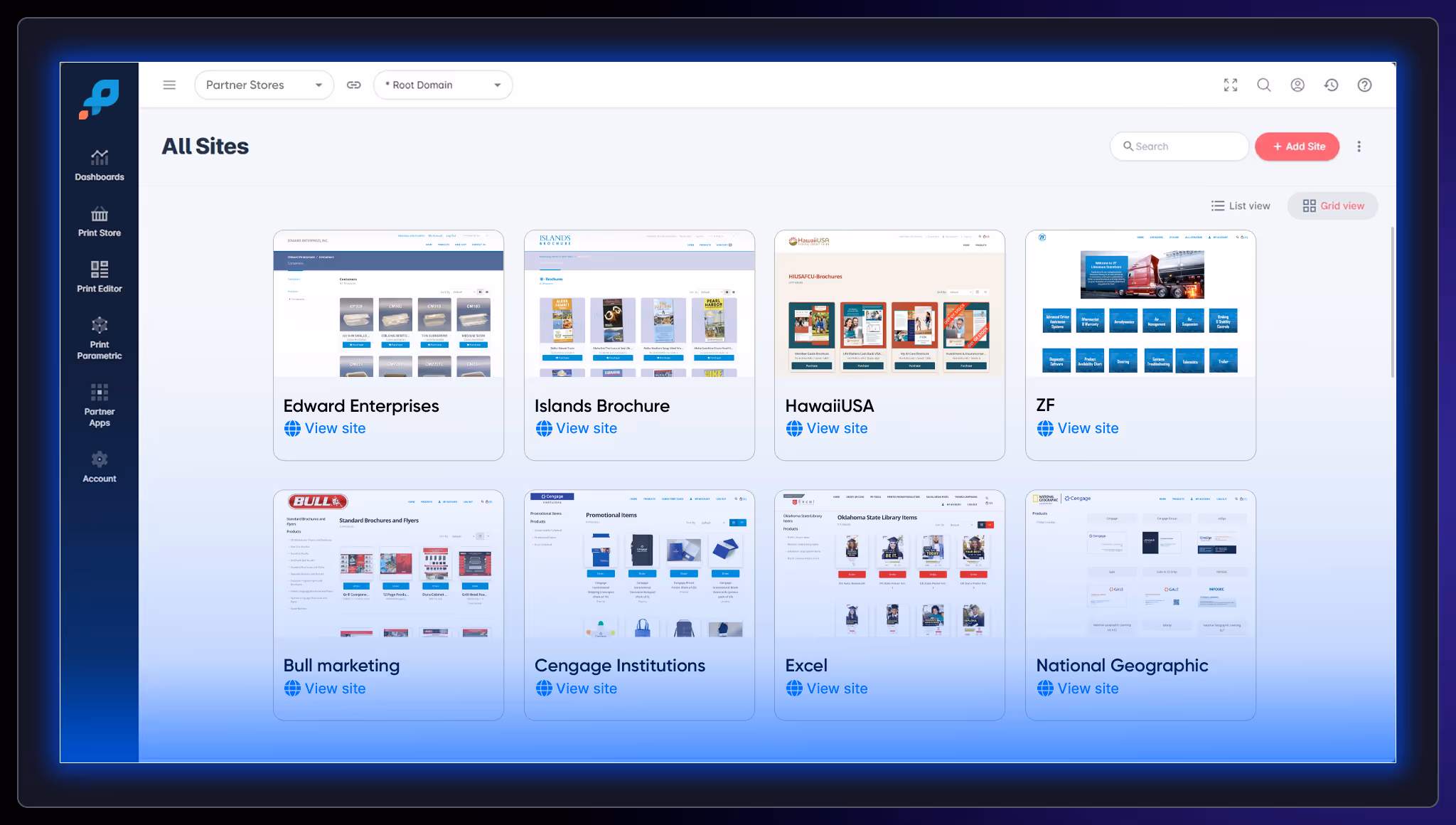Click the Add Site button
The width and height of the screenshot is (1456, 825).
coord(1297,147)
